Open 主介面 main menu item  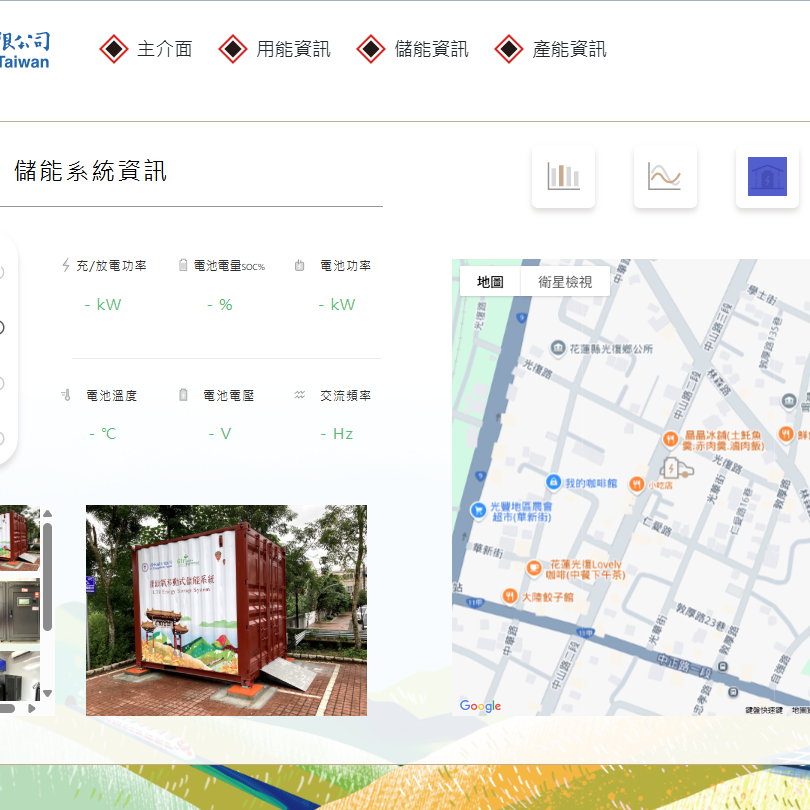coord(147,49)
